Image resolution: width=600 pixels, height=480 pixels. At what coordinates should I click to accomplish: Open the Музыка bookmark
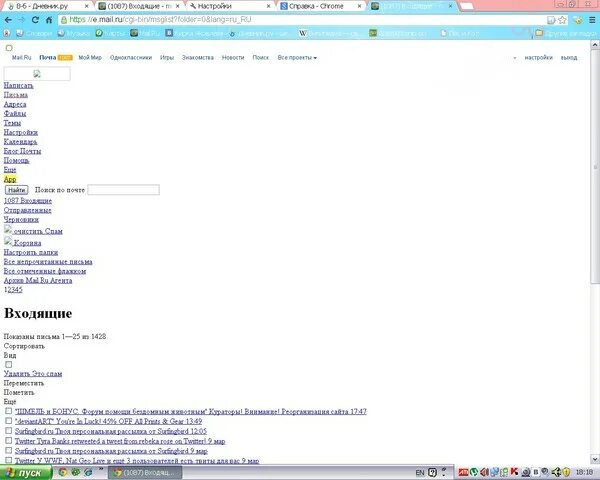pos(73,34)
